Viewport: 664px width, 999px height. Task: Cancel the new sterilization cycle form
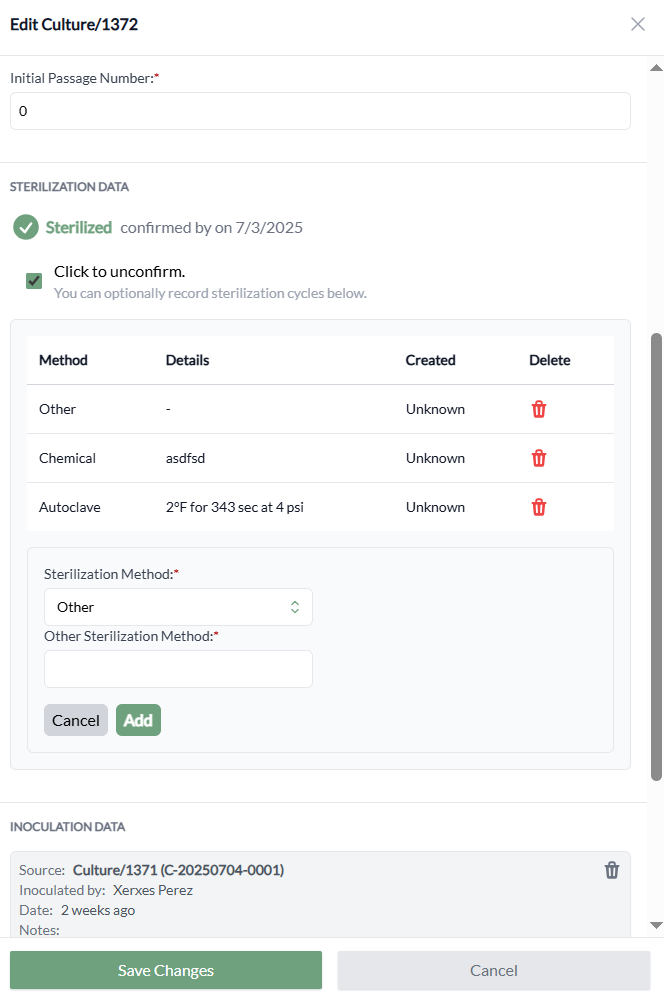coord(76,720)
